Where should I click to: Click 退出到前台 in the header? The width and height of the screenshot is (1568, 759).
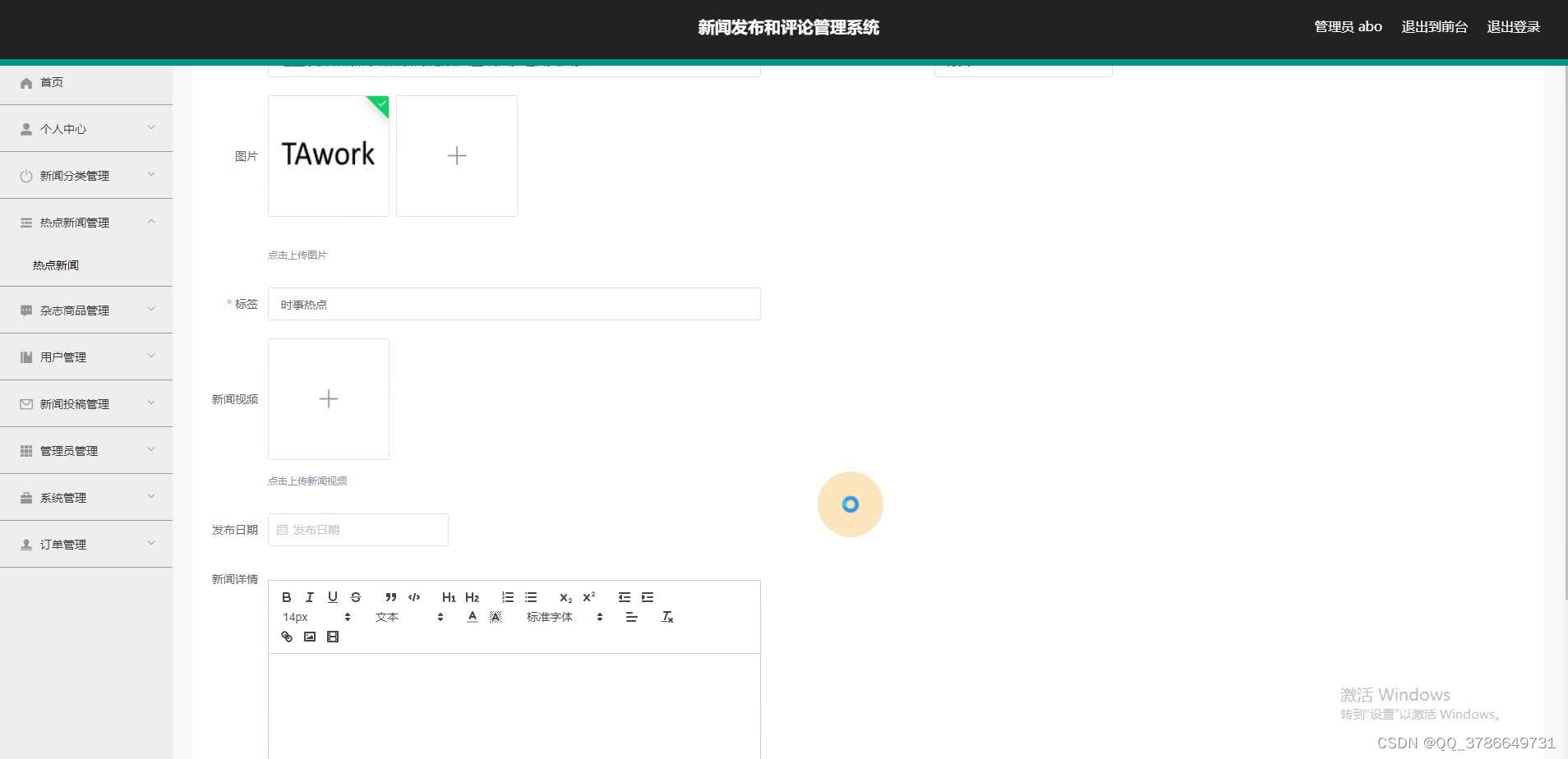1434,27
